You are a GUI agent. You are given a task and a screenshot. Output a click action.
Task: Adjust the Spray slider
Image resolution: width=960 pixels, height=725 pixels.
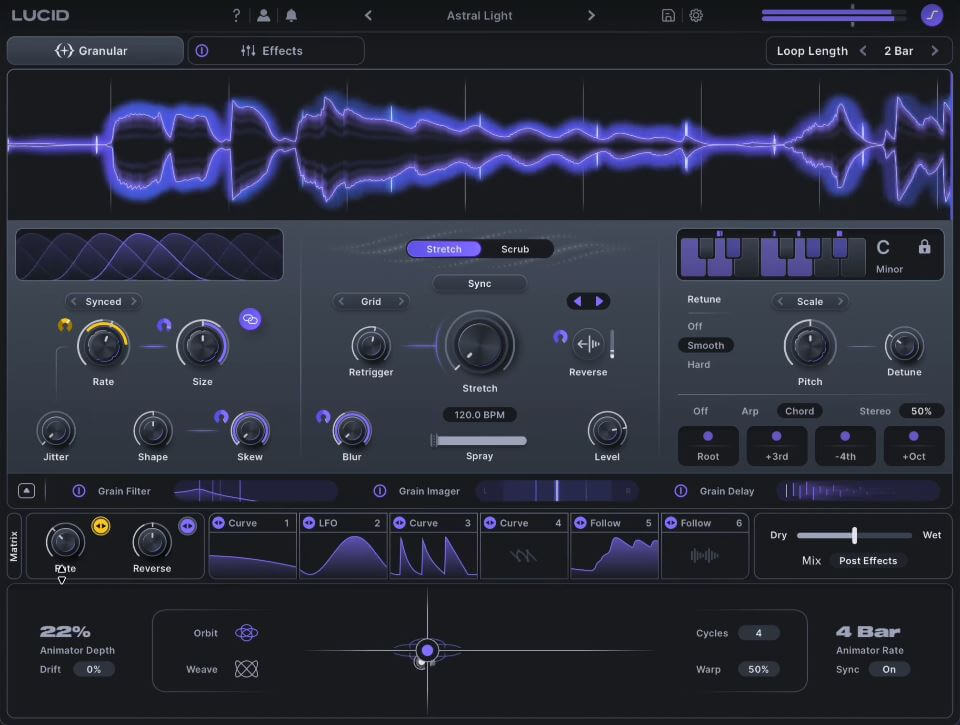[x=479, y=440]
